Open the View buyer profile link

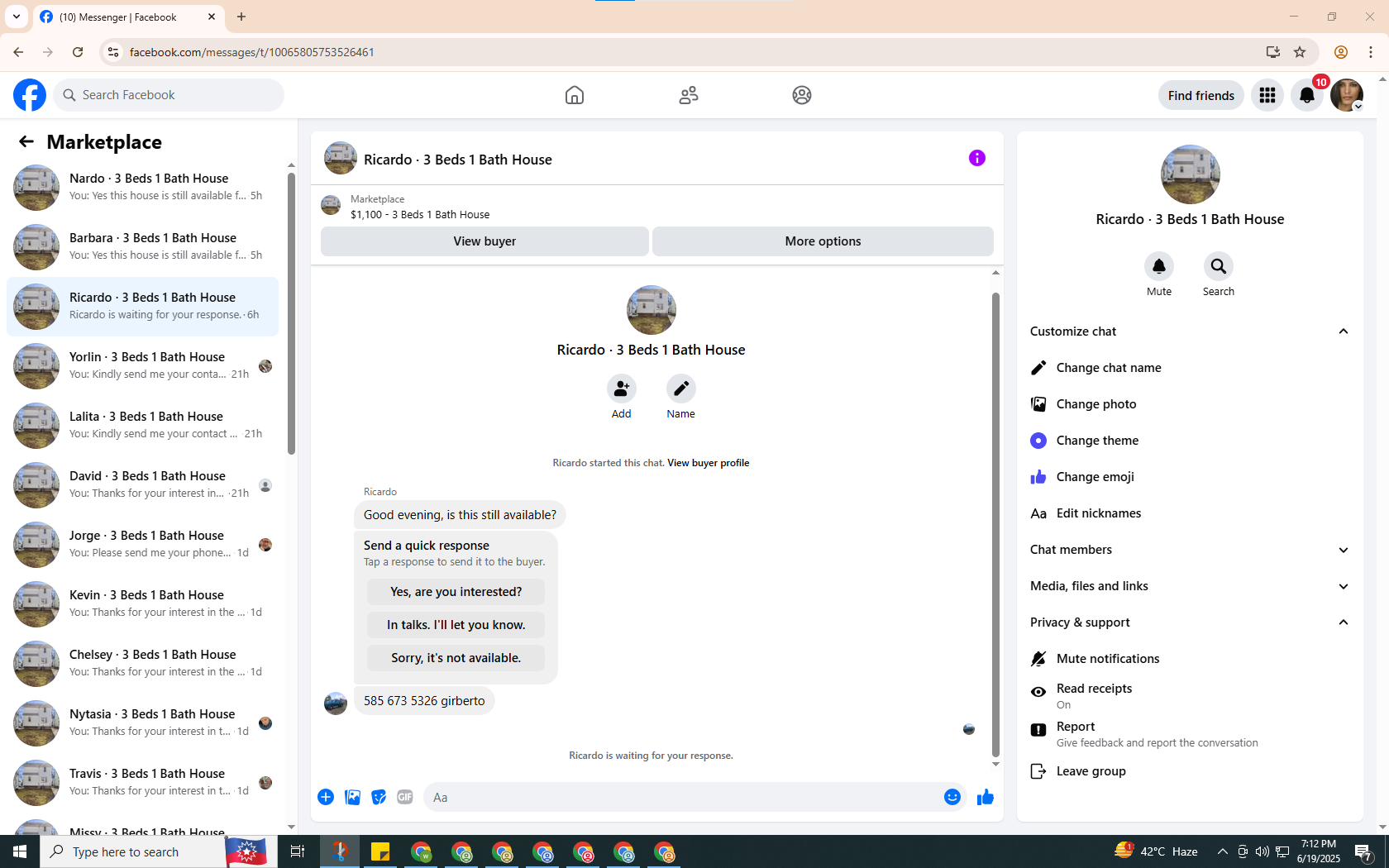coord(708,463)
